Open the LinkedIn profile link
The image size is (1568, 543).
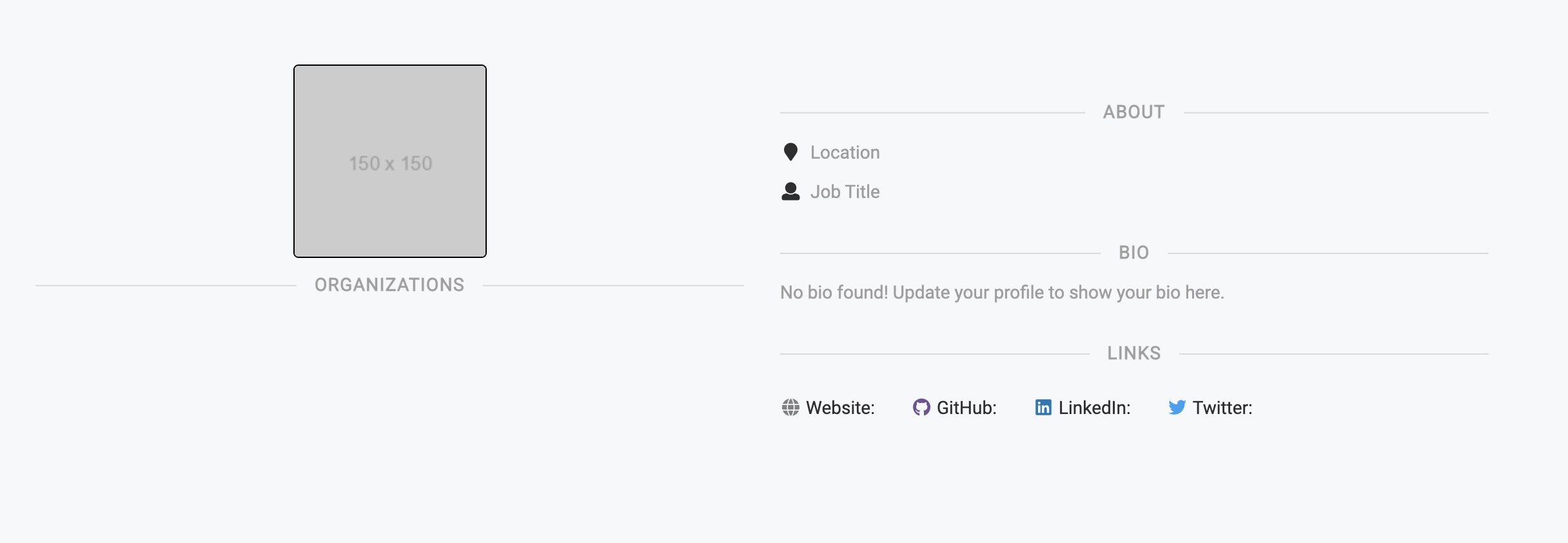pos(1093,408)
